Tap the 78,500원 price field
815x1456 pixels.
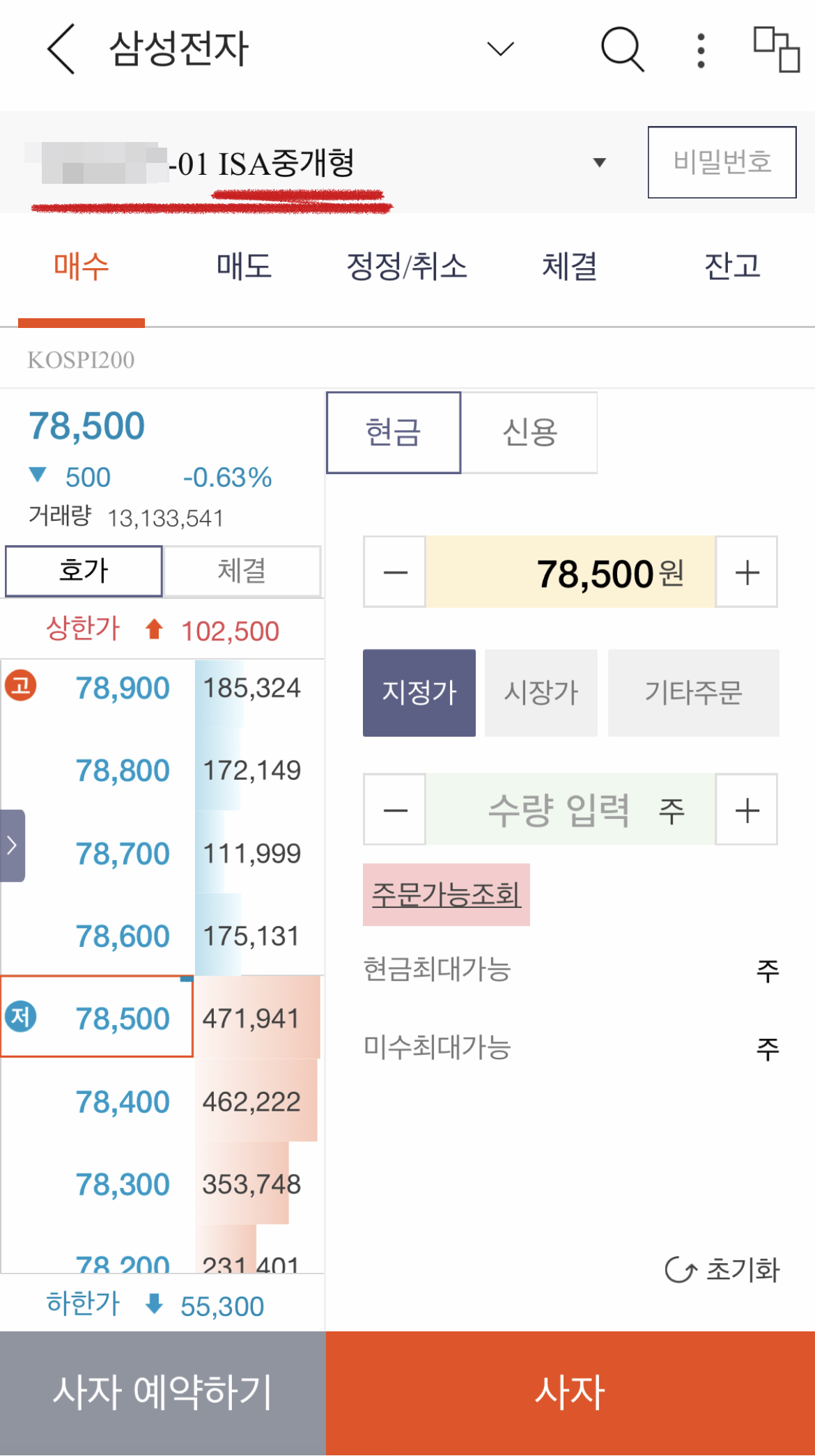(x=570, y=572)
